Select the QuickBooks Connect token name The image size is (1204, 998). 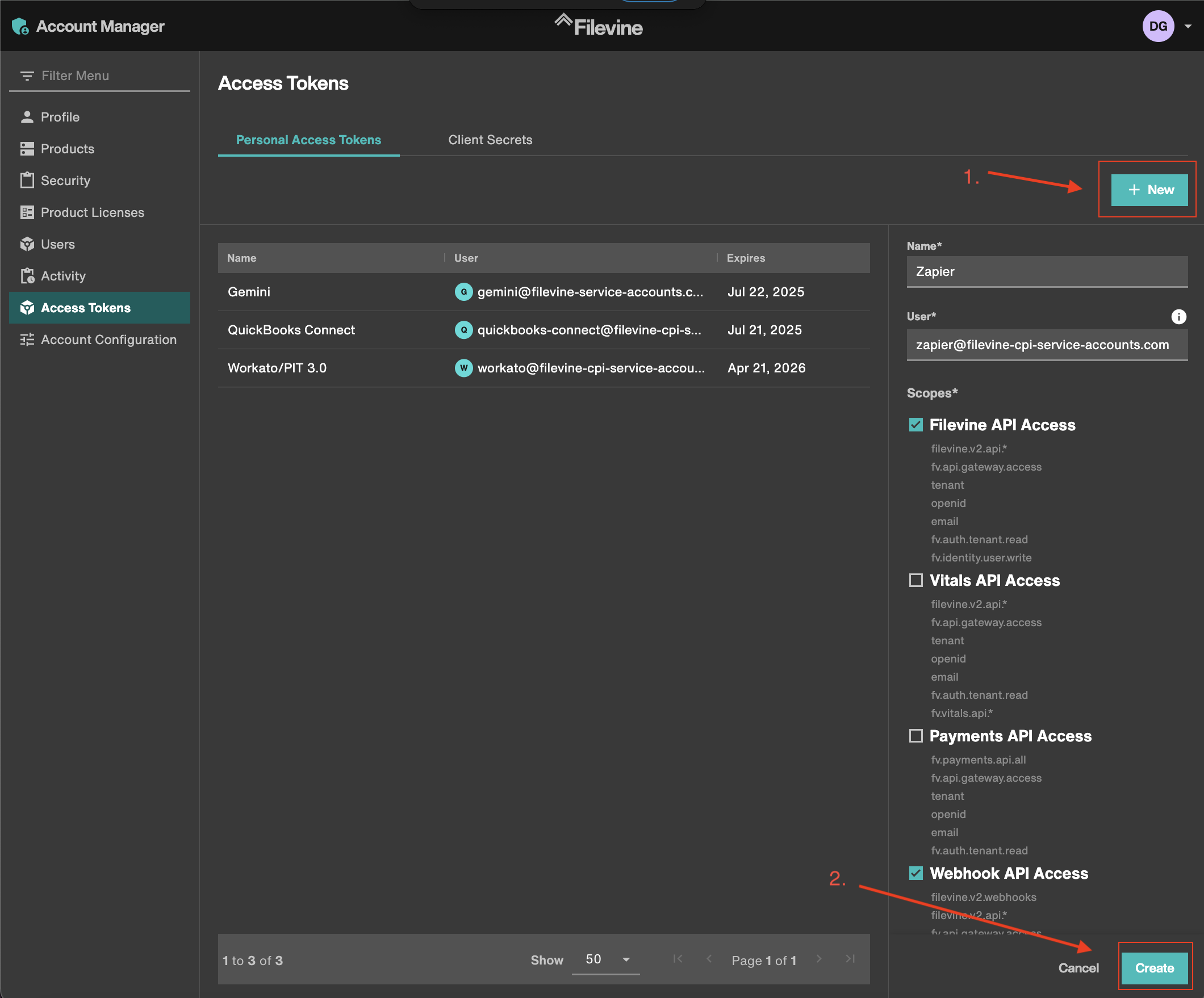point(291,330)
